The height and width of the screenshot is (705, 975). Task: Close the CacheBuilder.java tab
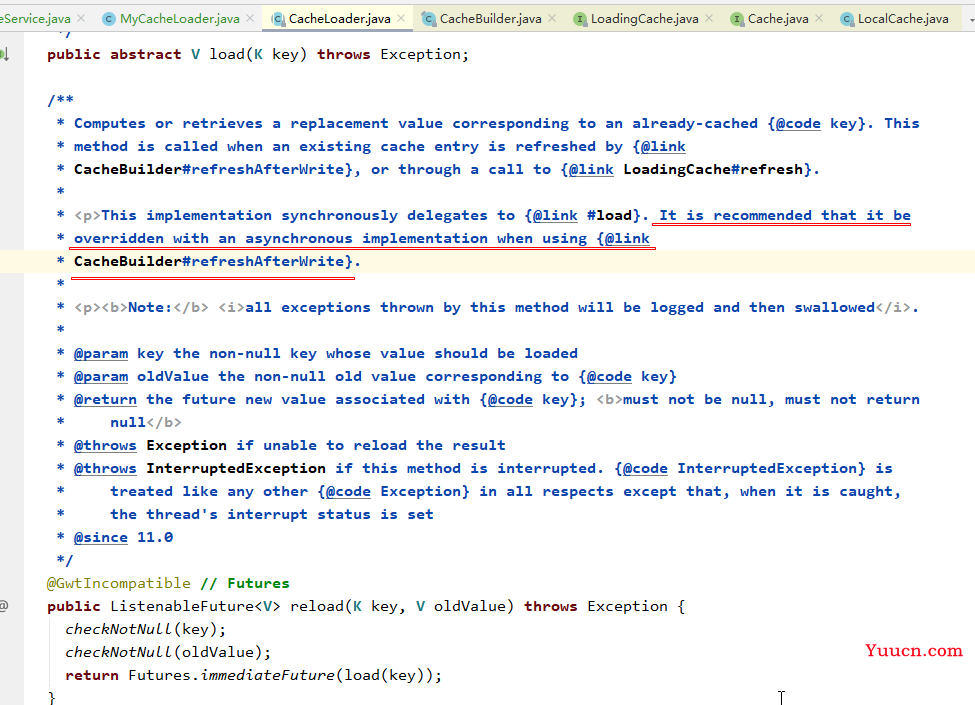point(552,19)
